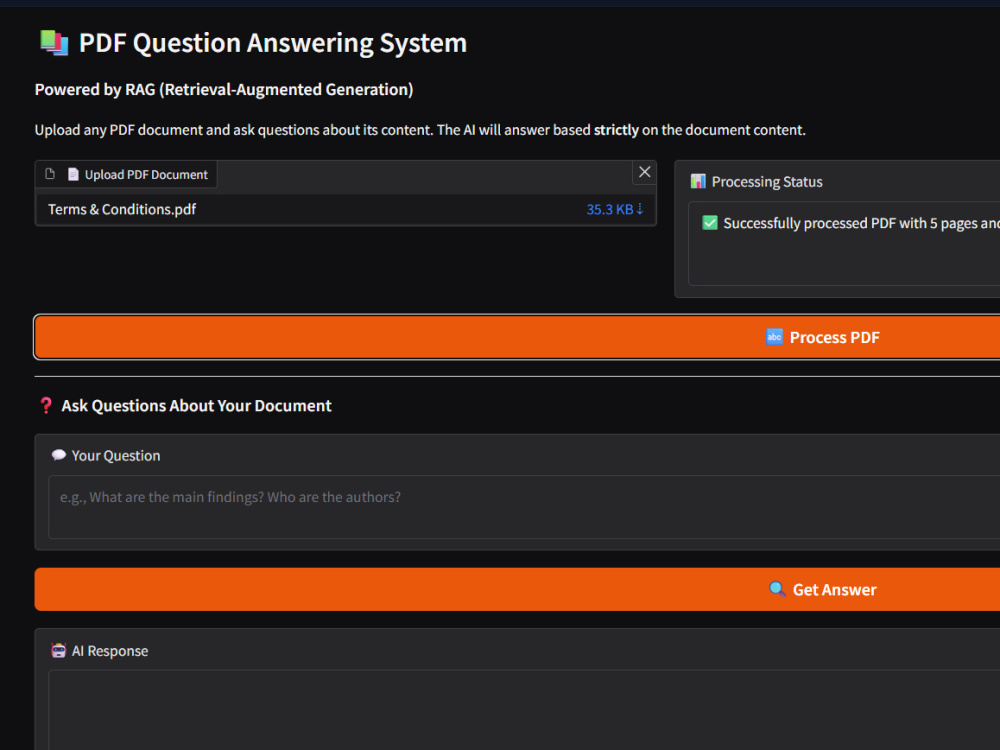Click the PDF Question Answering System heading

272,43
